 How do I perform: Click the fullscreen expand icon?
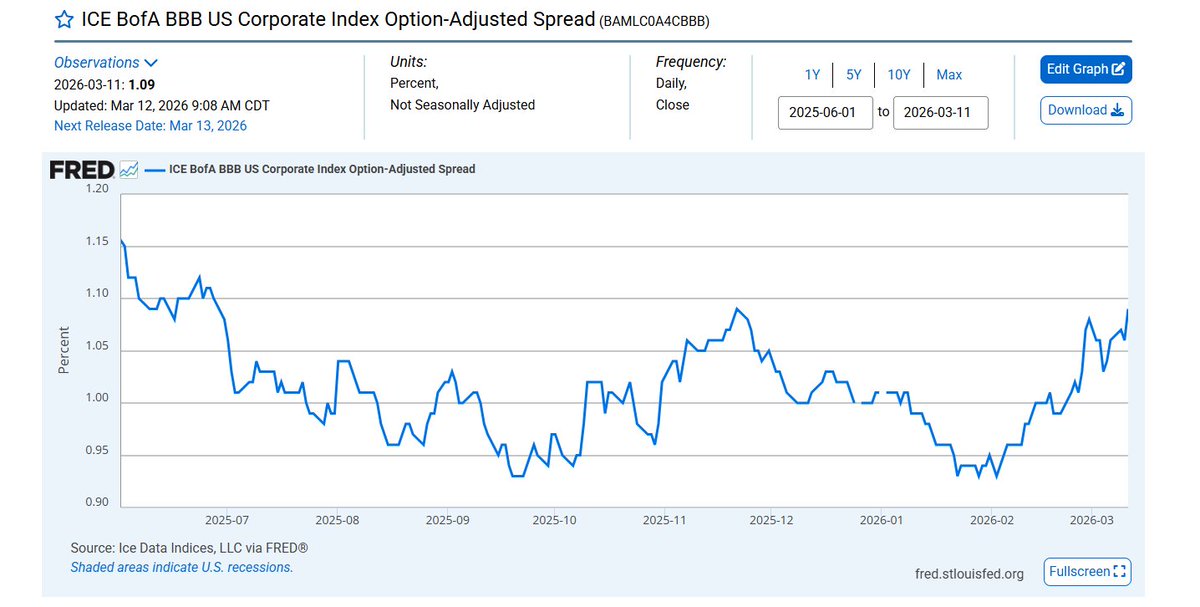point(1120,572)
